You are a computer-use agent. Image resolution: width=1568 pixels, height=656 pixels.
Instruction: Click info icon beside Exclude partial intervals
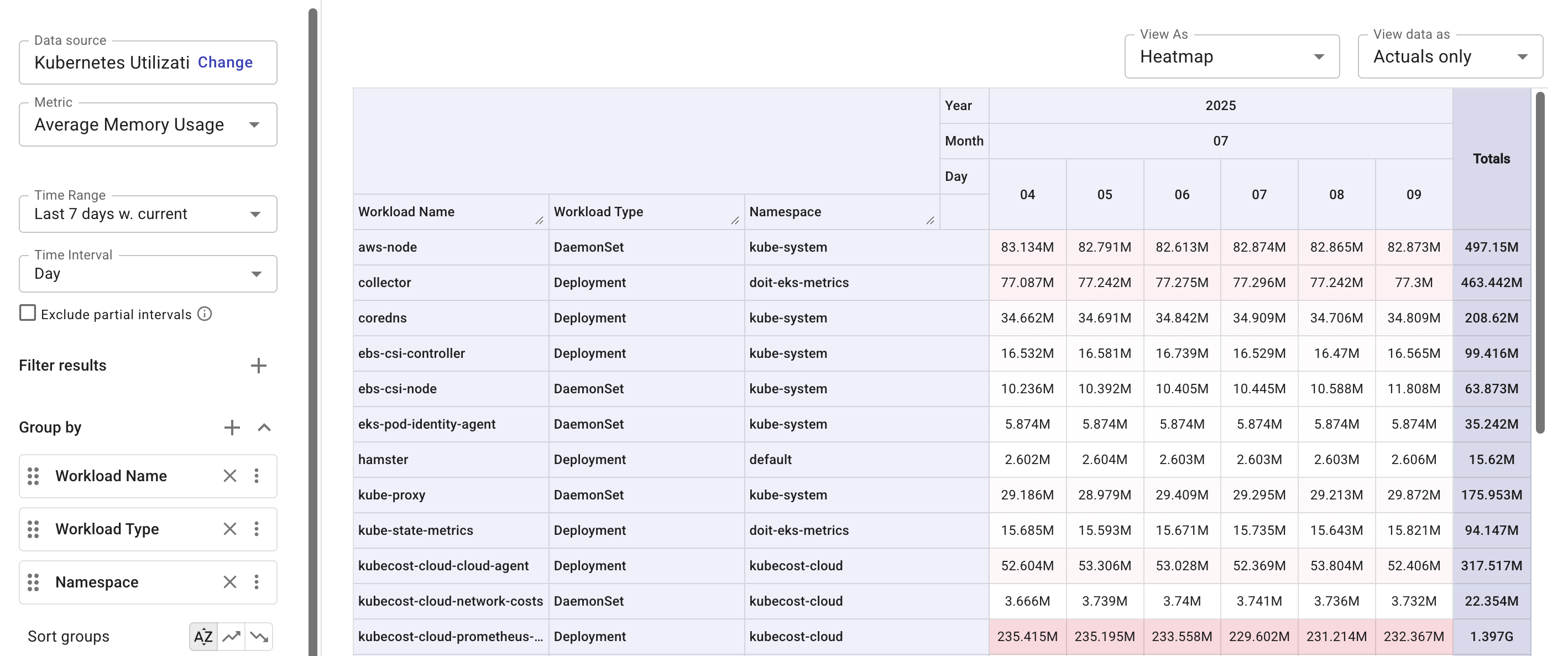pos(205,314)
